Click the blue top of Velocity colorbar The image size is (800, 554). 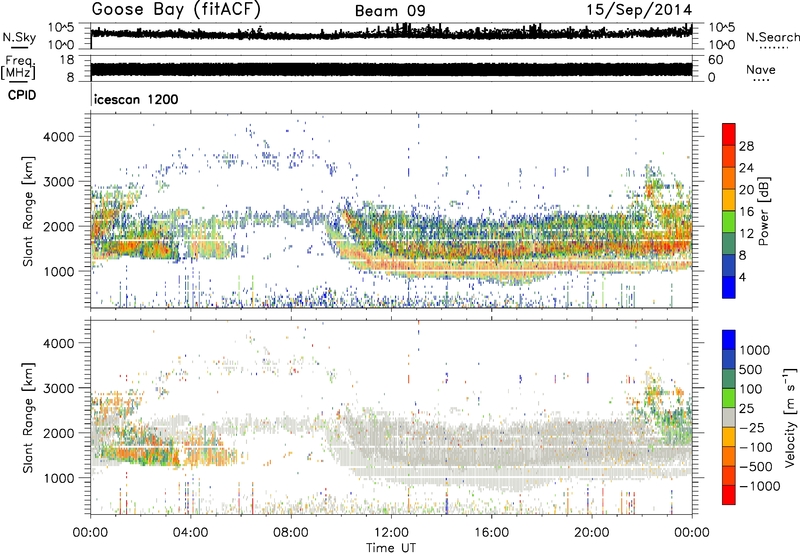(729, 340)
